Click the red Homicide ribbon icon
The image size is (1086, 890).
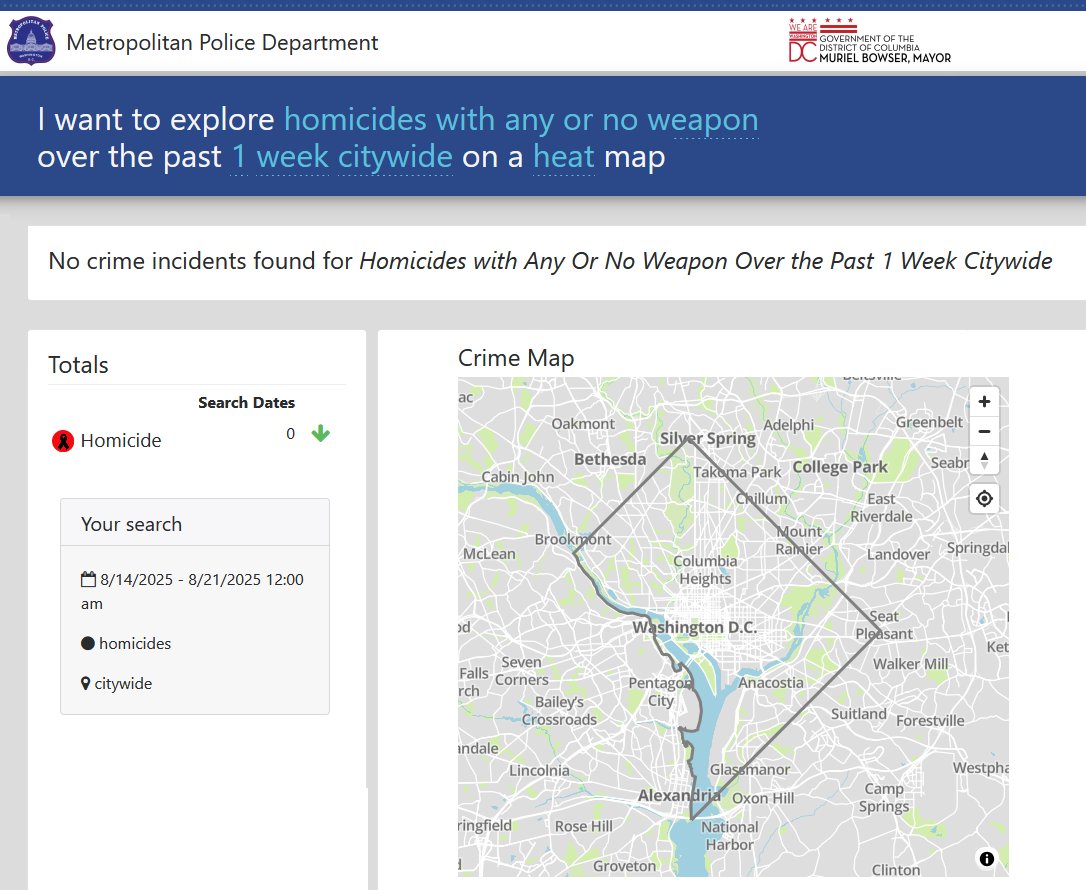[63, 440]
